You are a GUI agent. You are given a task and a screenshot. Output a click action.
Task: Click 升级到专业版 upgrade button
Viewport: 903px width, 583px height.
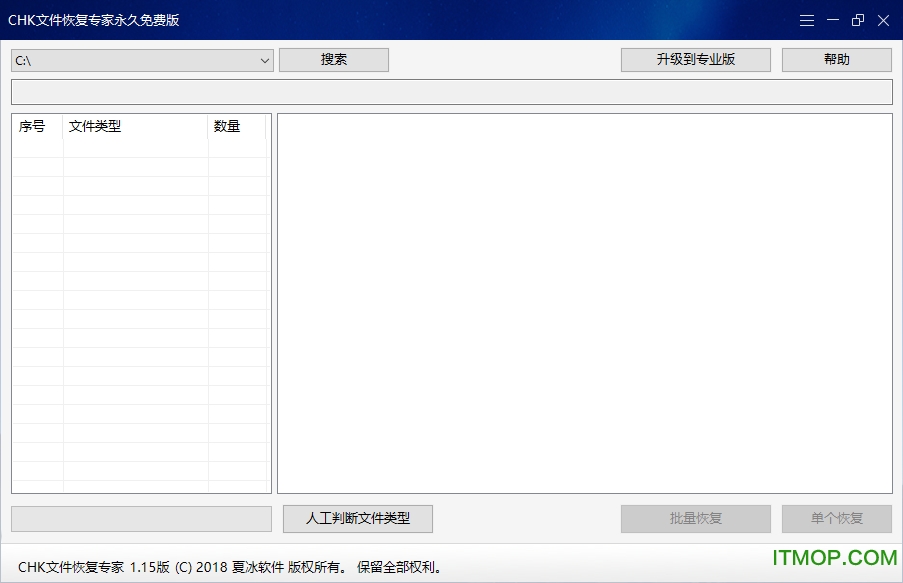(696, 60)
